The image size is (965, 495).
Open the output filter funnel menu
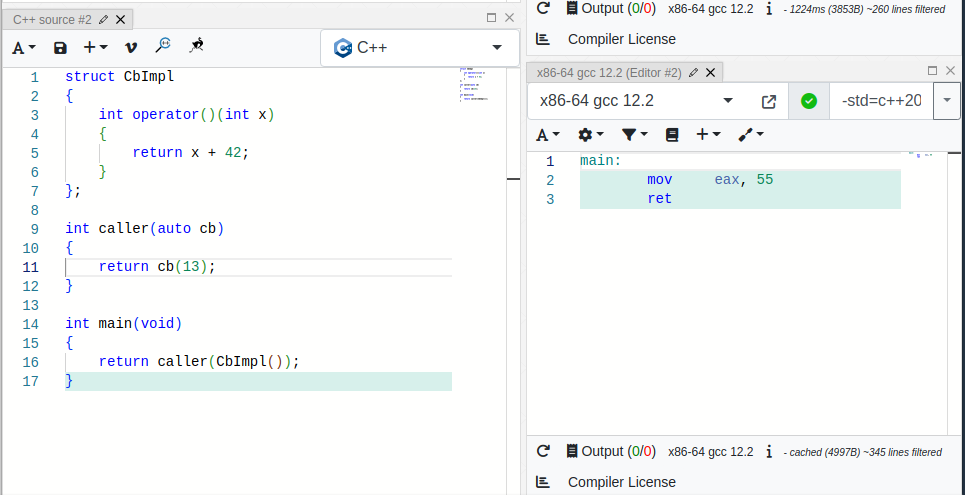(x=634, y=134)
